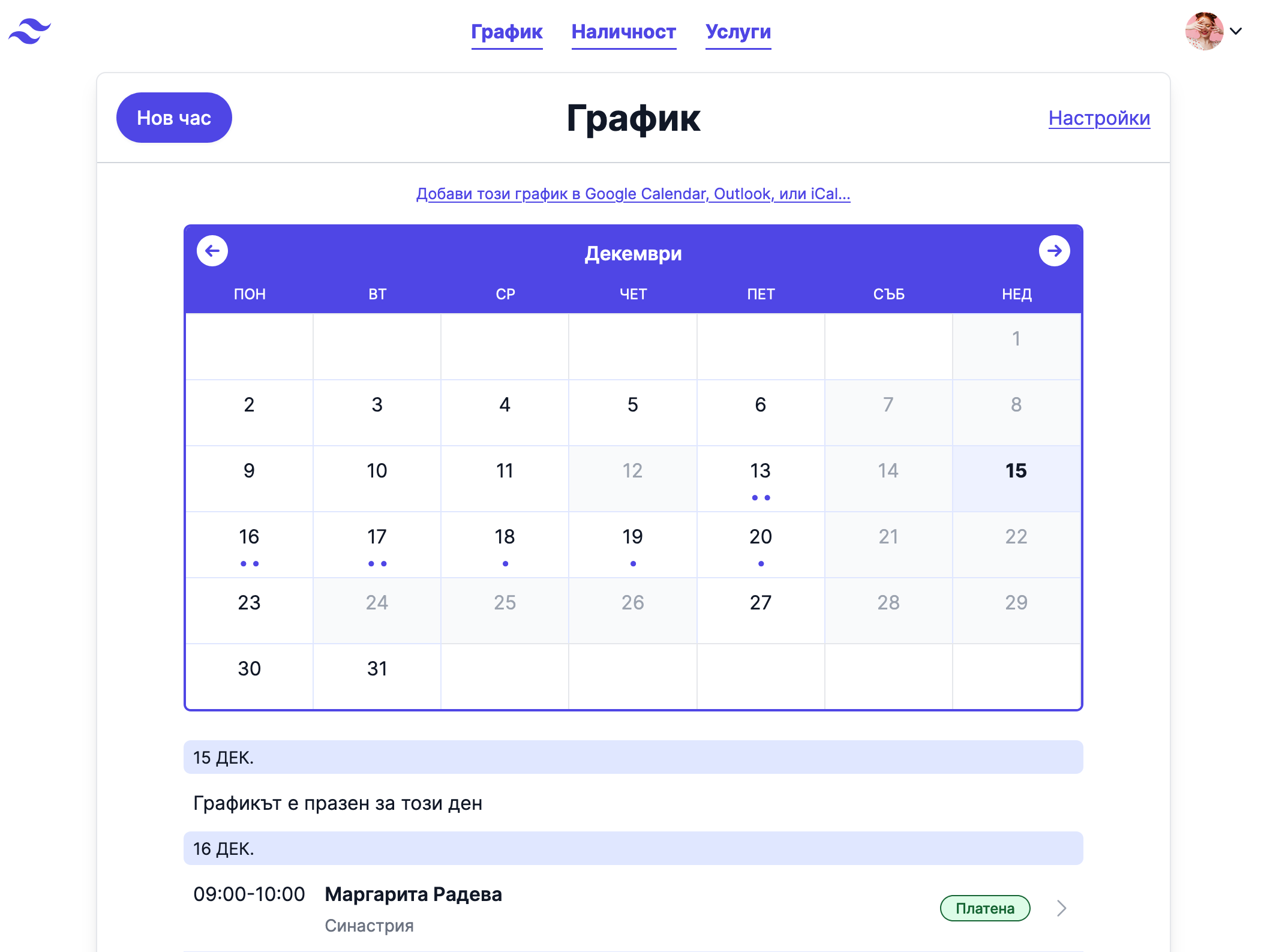The image size is (1267, 952).
Task: Pick December 20 in the calendar
Action: (761, 544)
